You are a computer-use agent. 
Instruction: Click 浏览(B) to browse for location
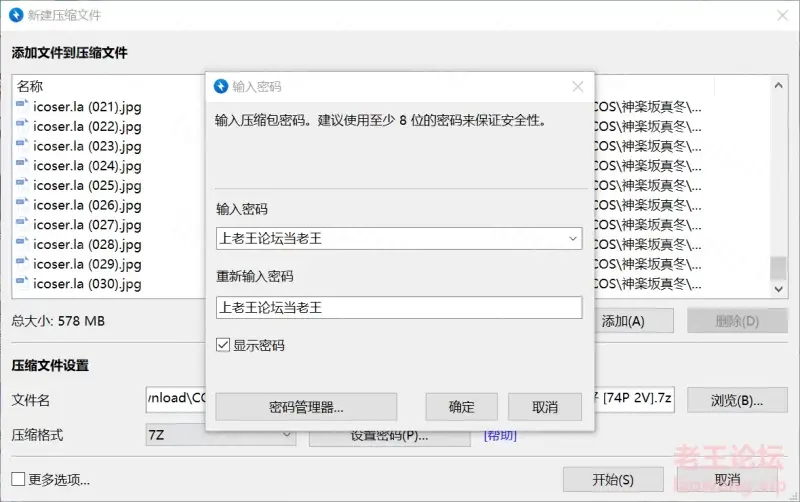(737, 400)
